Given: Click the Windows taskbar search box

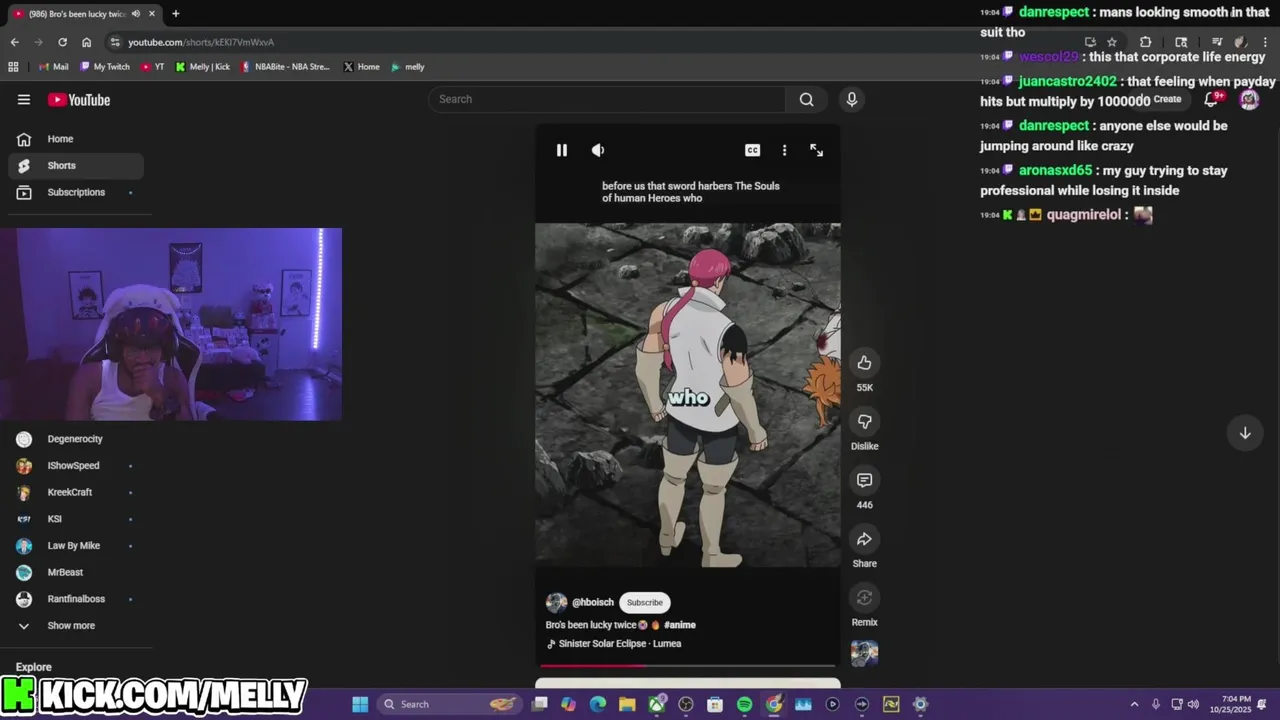Looking at the screenshot, I should (x=450, y=704).
